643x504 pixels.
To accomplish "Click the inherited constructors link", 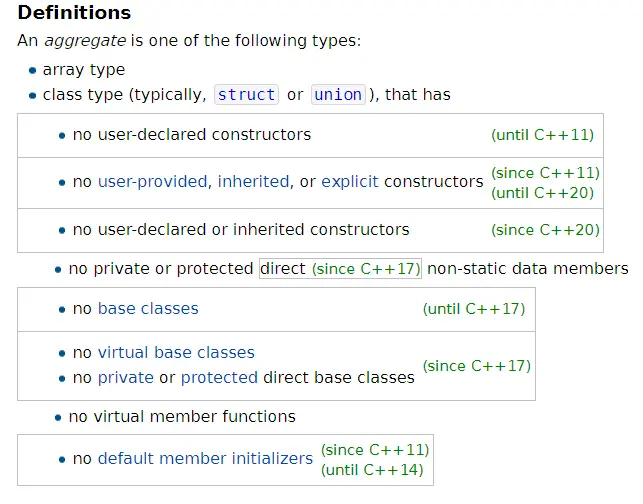I will [x=253, y=182].
